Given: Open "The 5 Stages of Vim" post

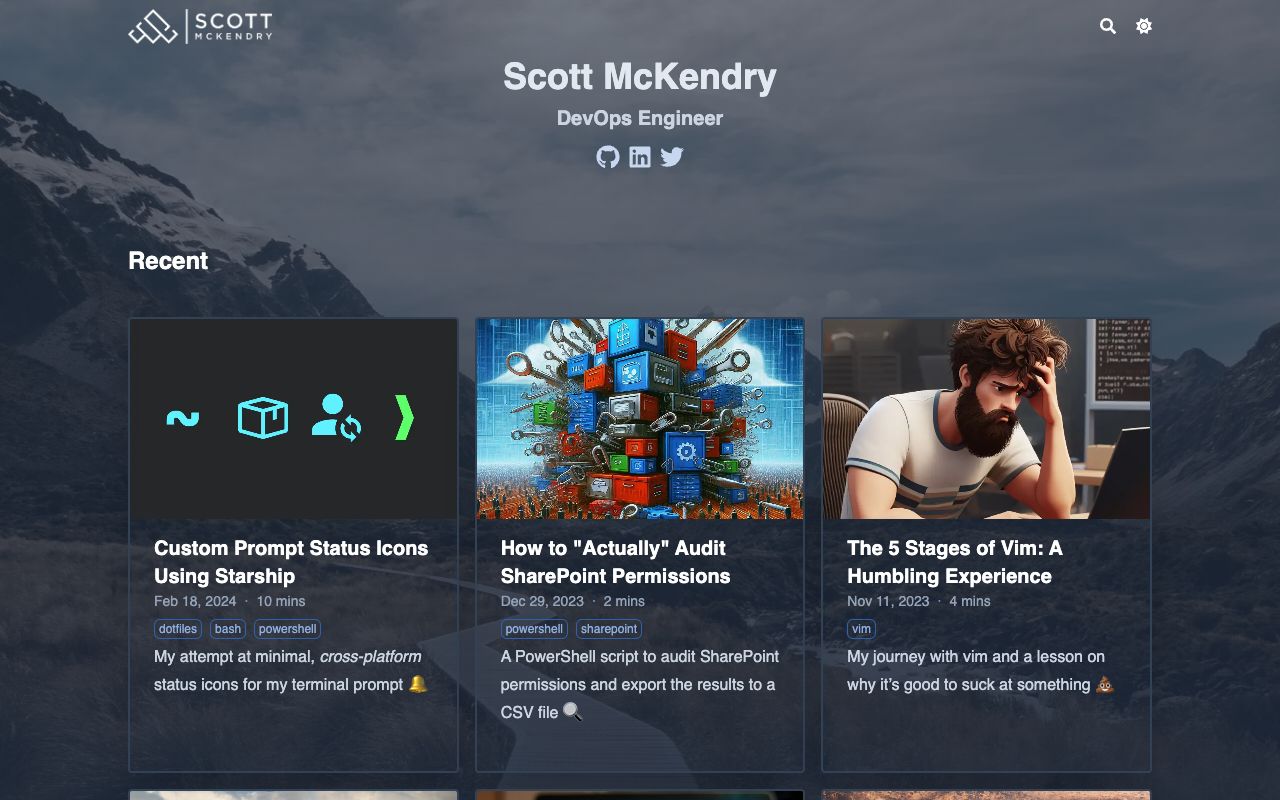Looking at the screenshot, I should pos(954,562).
